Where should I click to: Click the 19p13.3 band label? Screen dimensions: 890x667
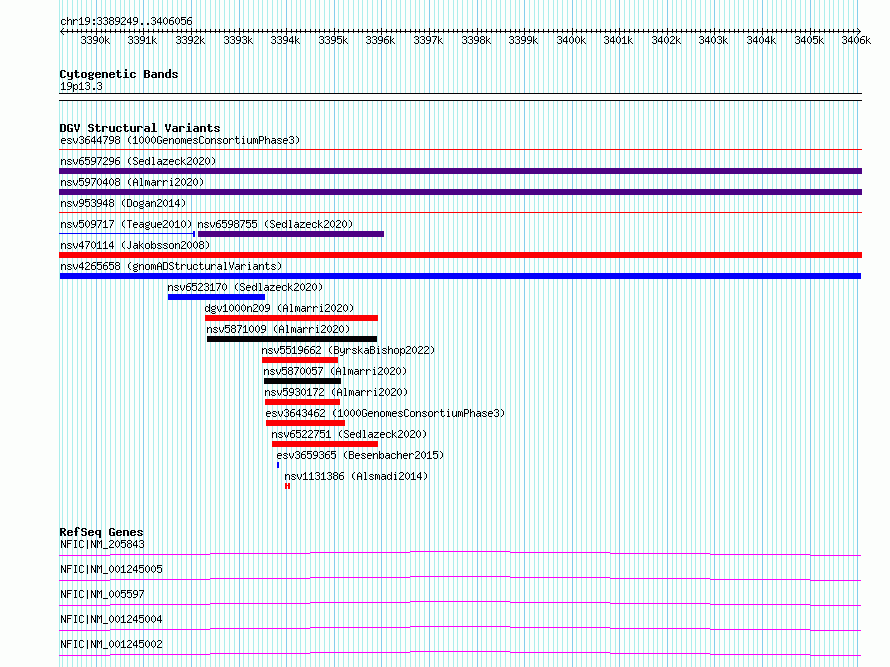pos(81,86)
